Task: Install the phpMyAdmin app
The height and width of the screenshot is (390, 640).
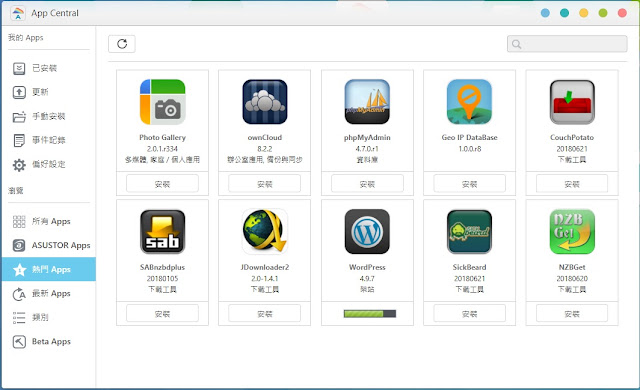Action: [367, 184]
